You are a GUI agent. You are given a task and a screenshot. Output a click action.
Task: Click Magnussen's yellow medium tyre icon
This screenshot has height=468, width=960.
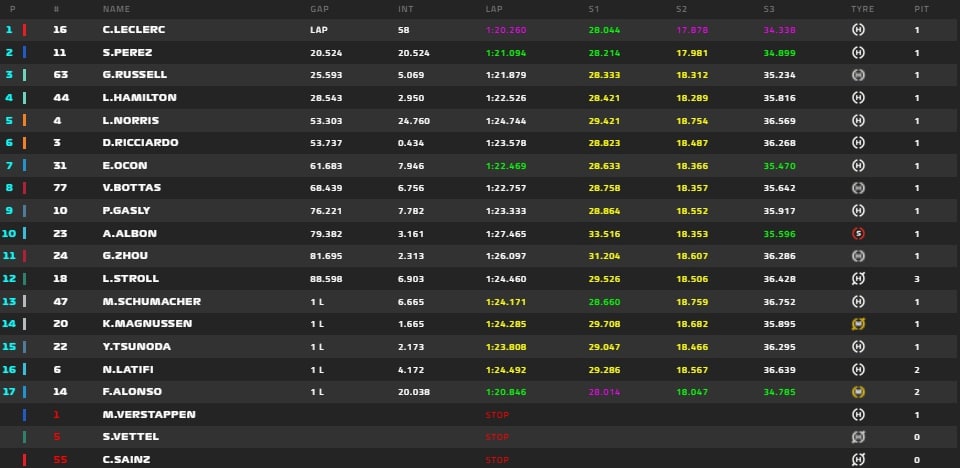pyautogui.click(x=858, y=323)
